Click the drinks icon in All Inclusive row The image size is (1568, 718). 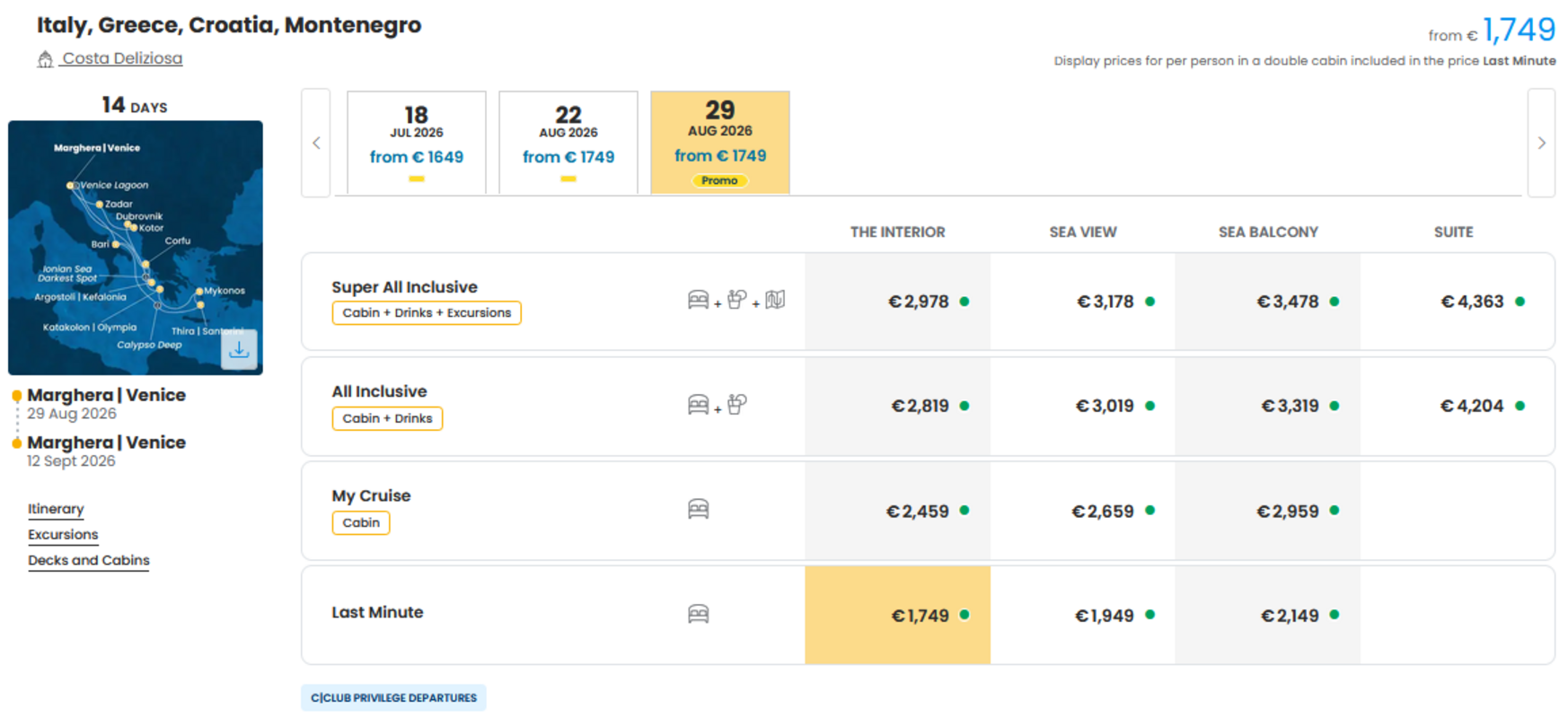tap(737, 404)
